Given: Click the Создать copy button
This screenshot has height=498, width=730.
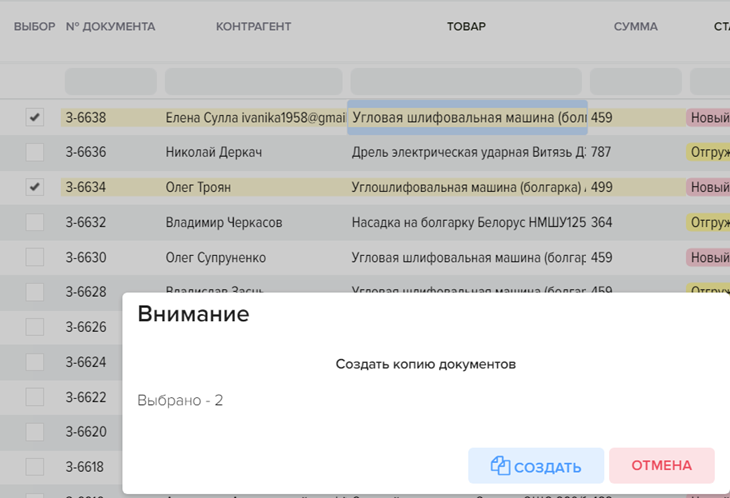Looking at the screenshot, I should tap(536, 466).
